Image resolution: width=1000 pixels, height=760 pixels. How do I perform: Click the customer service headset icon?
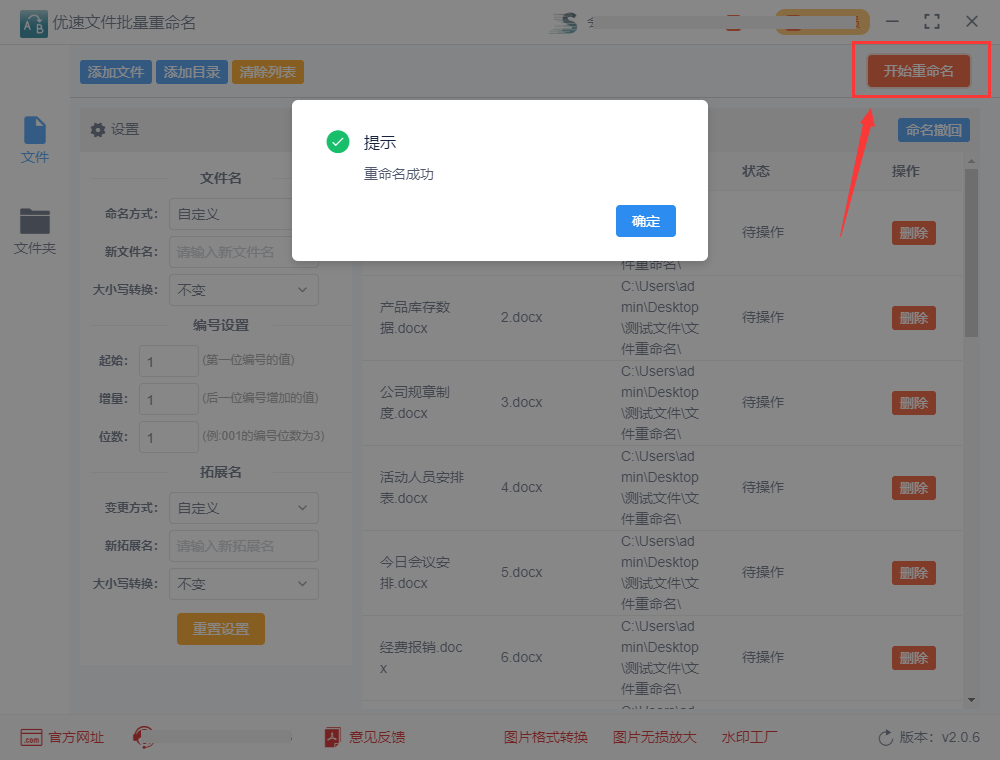point(143,736)
